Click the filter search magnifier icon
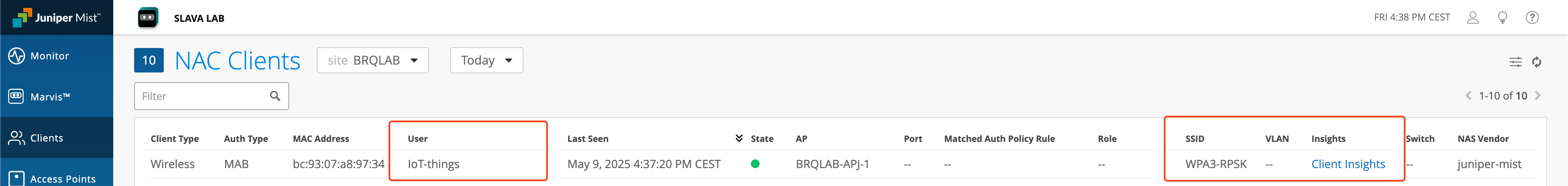The height and width of the screenshot is (186, 1568). click(275, 96)
